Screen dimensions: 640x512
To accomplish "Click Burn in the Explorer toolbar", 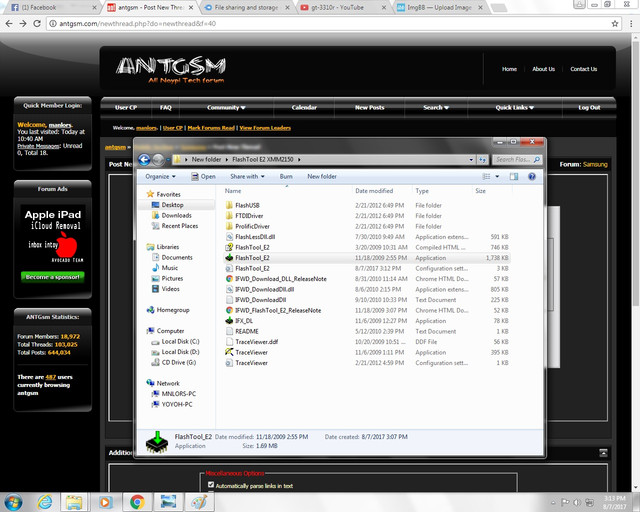I will [286, 176].
